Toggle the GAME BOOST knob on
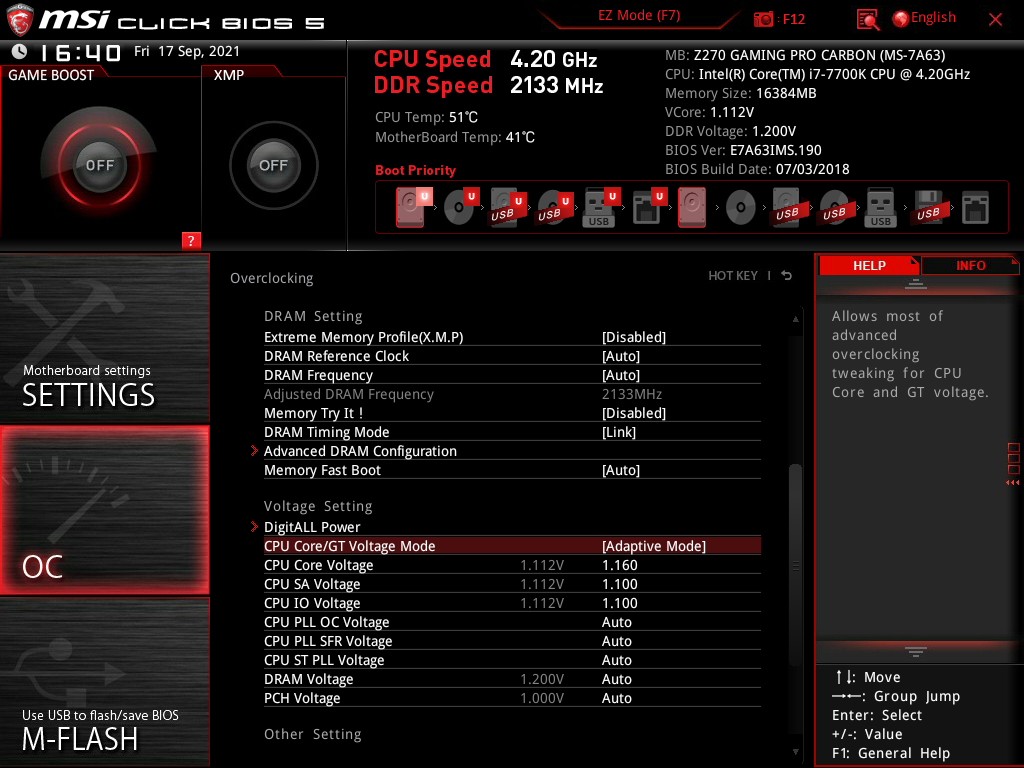Image resolution: width=1024 pixels, height=768 pixels. (99, 165)
